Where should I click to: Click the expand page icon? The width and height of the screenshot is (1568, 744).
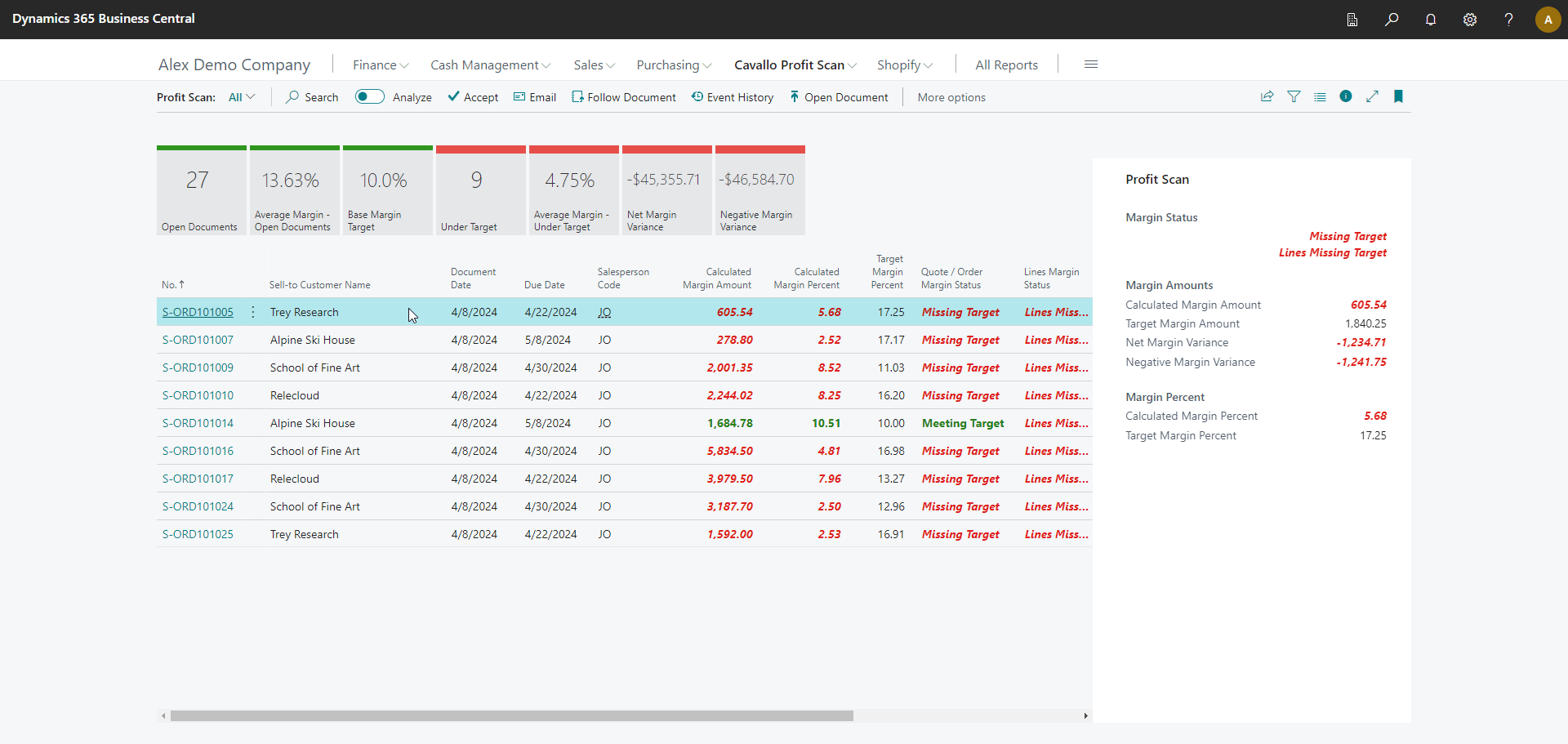[1372, 96]
